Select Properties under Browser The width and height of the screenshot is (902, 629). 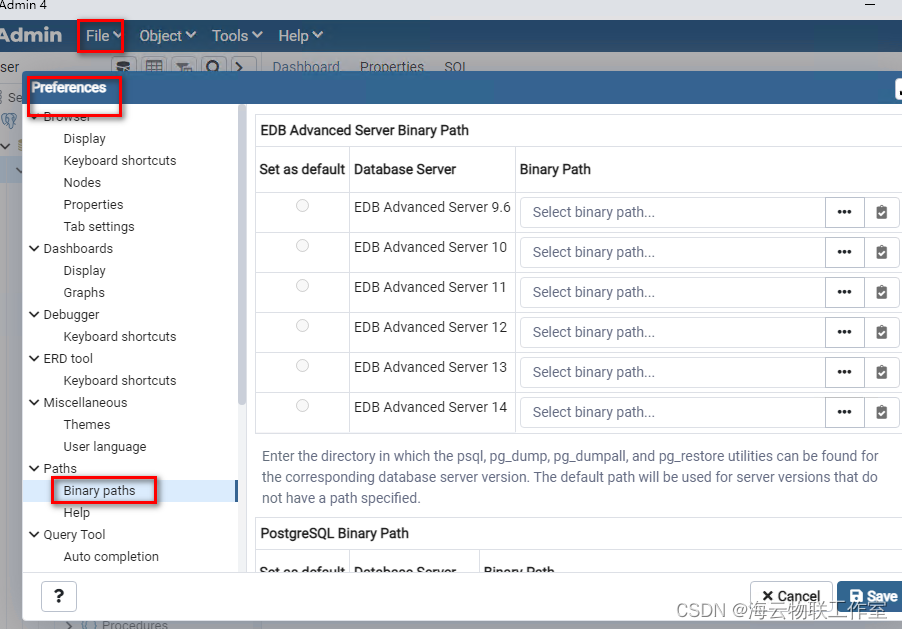[x=93, y=204]
